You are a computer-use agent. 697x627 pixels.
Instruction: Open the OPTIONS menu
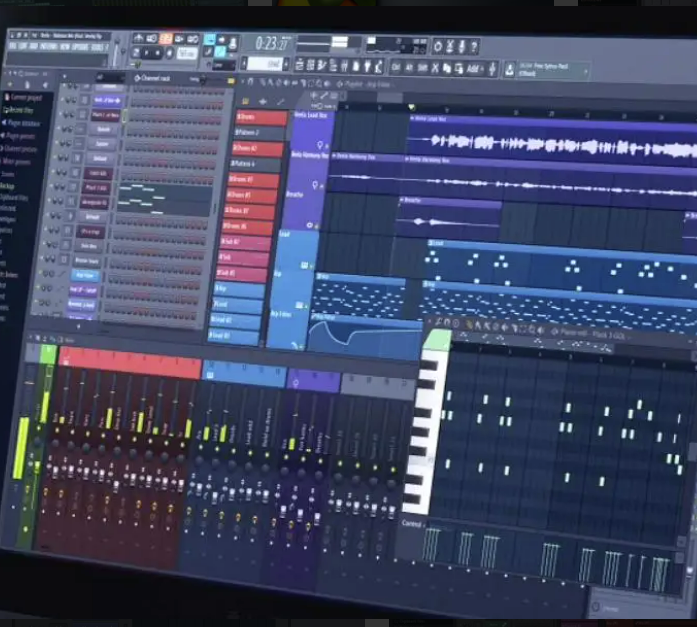[80, 47]
